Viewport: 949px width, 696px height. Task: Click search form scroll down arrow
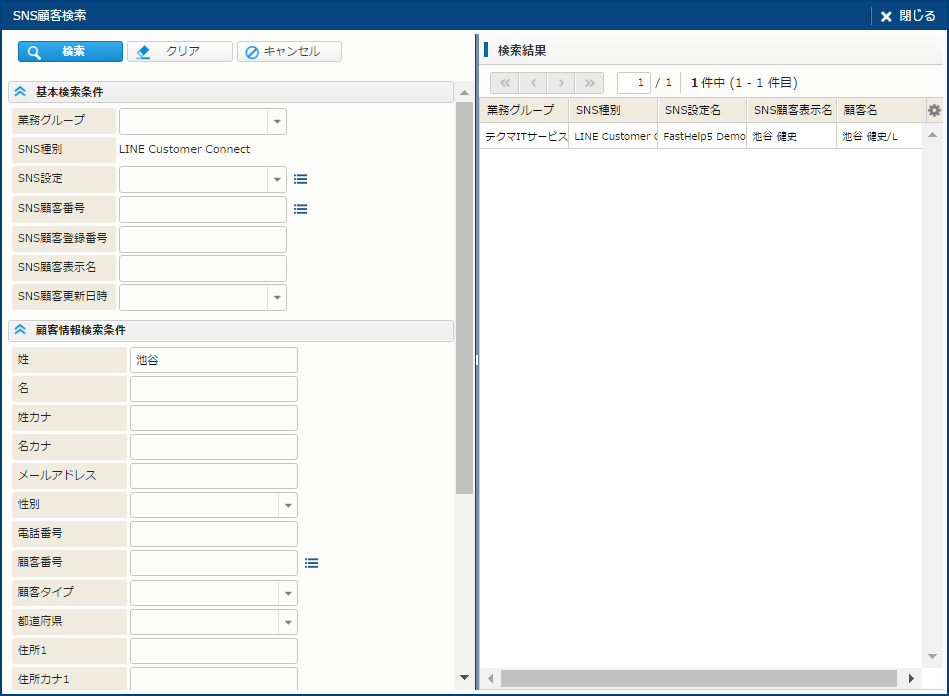464,678
